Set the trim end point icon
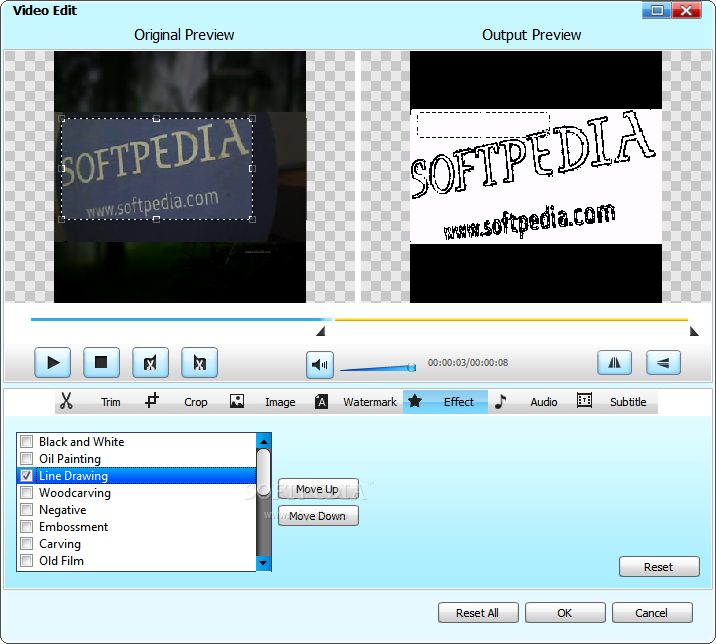This screenshot has width=716, height=644. 199,363
